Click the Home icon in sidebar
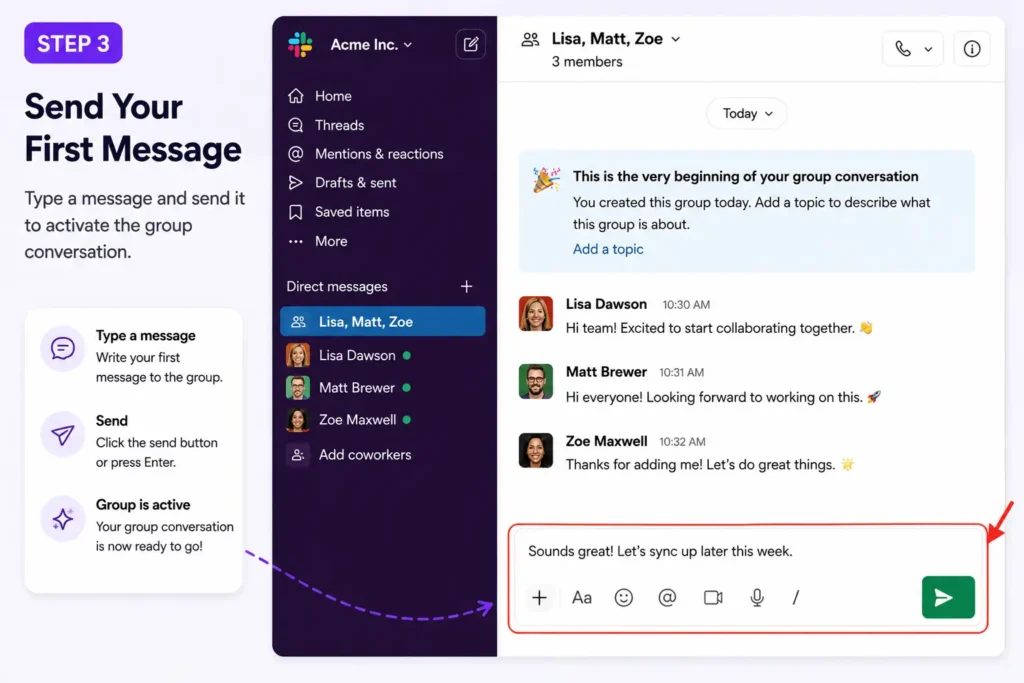This screenshot has height=683, width=1024. click(x=296, y=96)
